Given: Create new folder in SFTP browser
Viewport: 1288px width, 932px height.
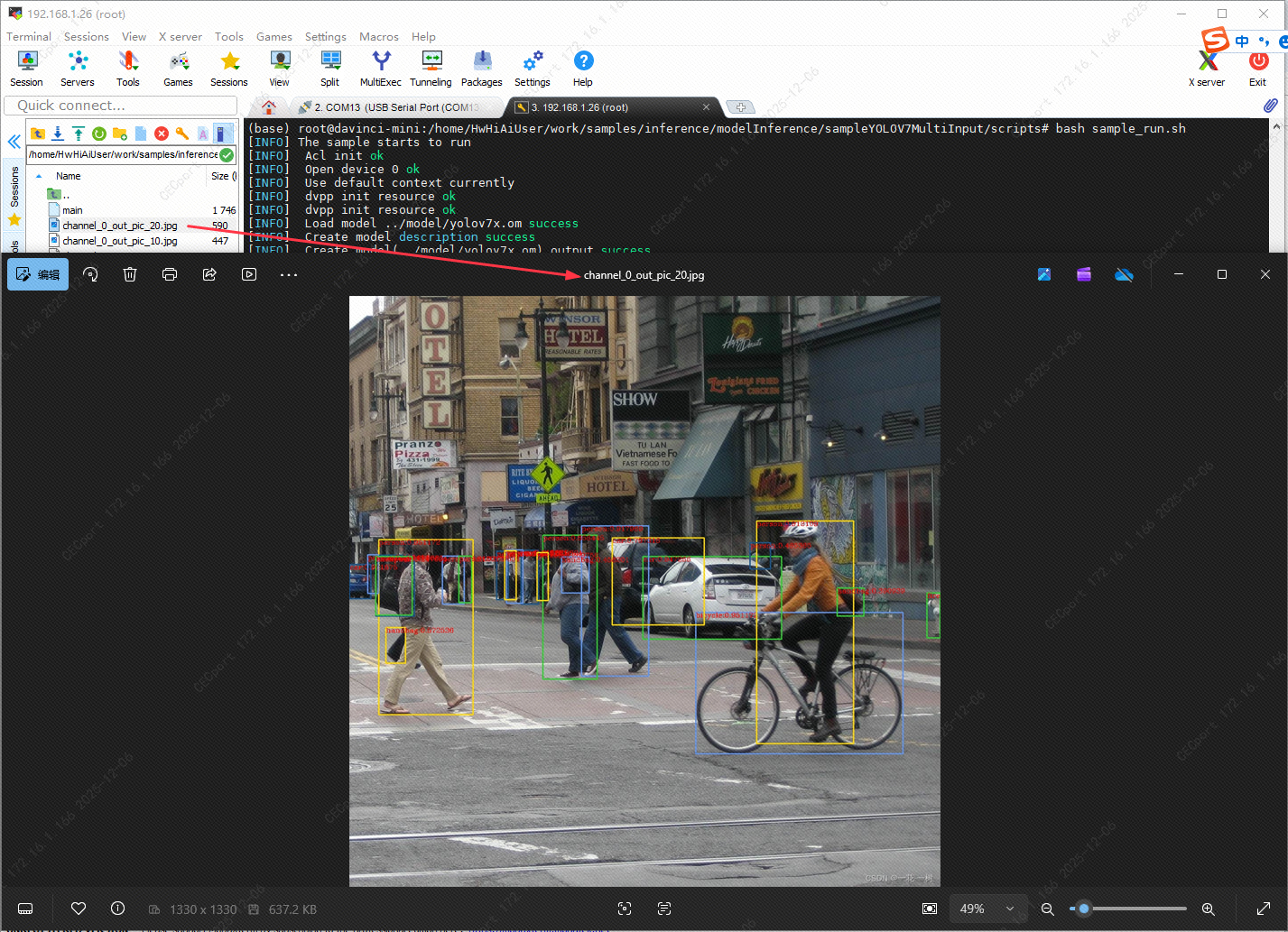Looking at the screenshot, I should (120, 134).
